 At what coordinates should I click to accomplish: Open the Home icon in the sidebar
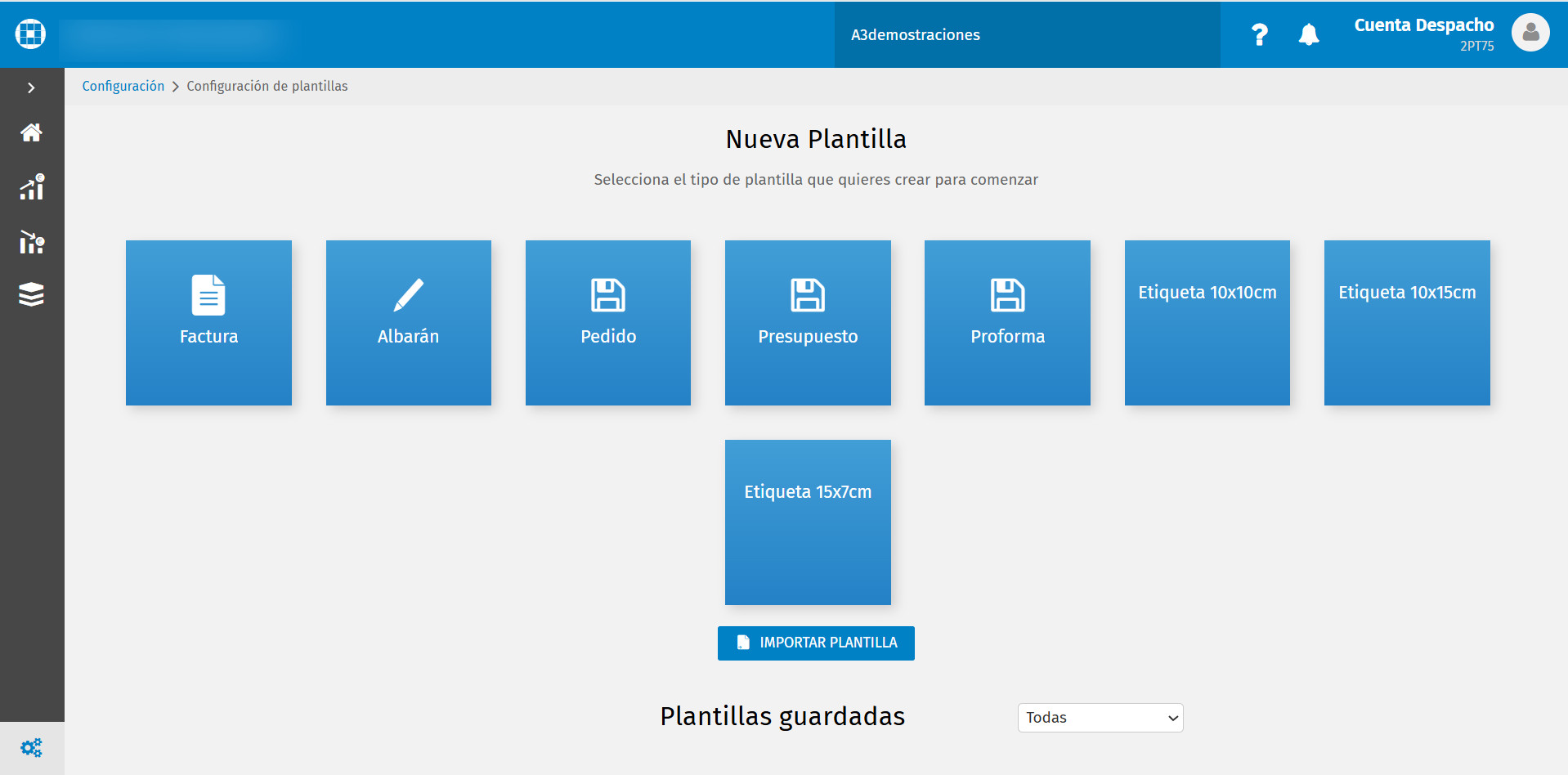[x=31, y=132]
